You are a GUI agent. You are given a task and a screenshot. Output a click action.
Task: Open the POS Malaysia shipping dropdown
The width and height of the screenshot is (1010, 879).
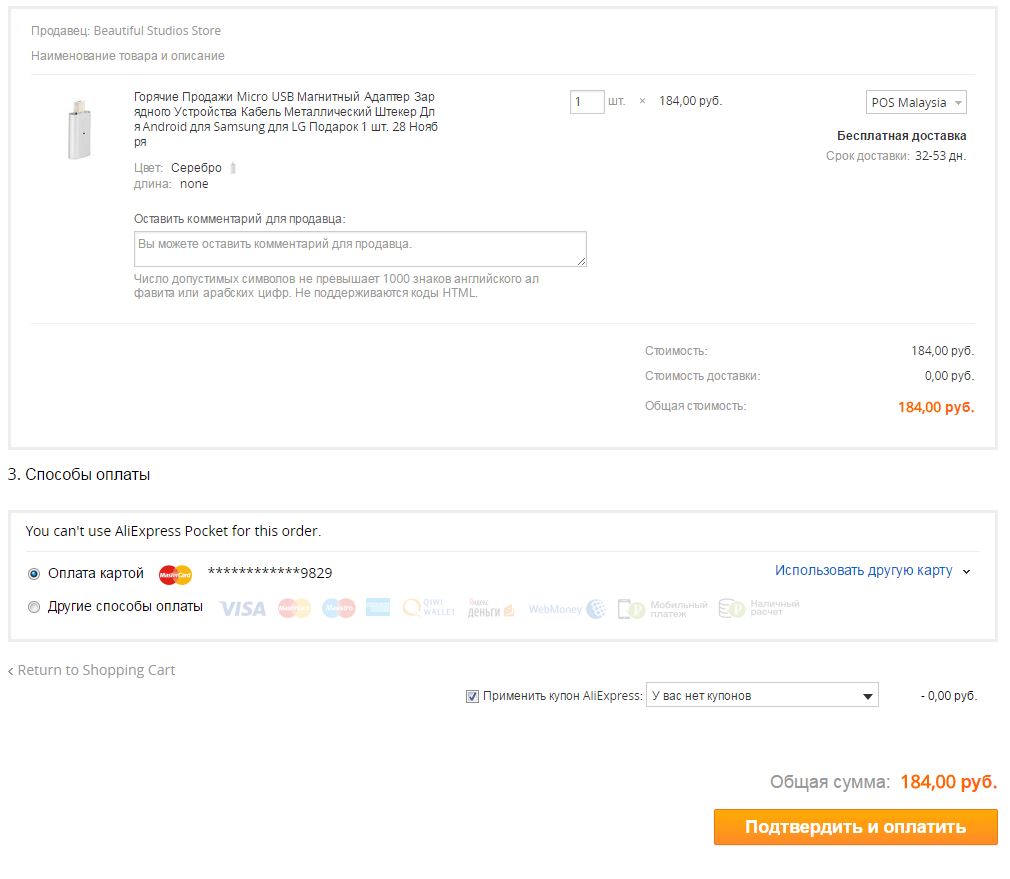click(916, 103)
